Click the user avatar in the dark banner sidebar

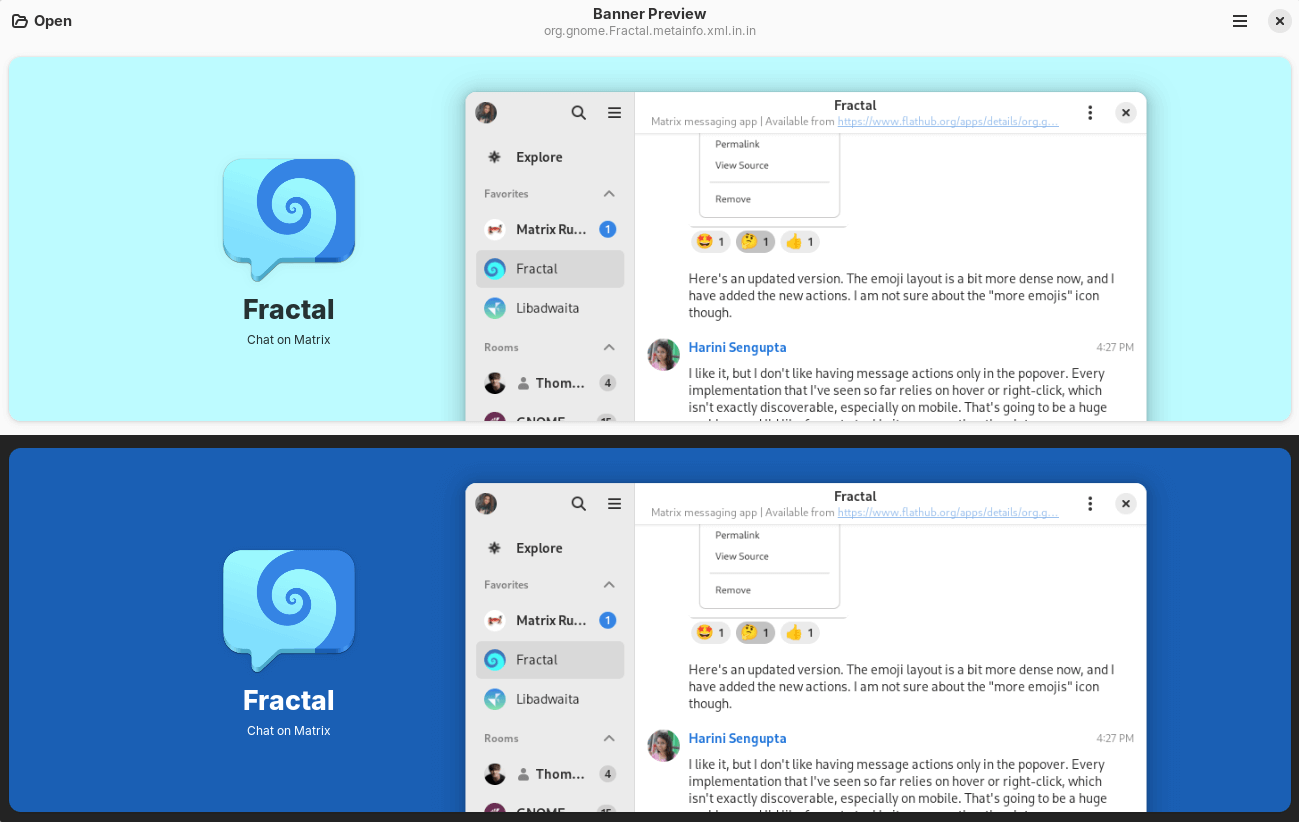tap(486, 504)
